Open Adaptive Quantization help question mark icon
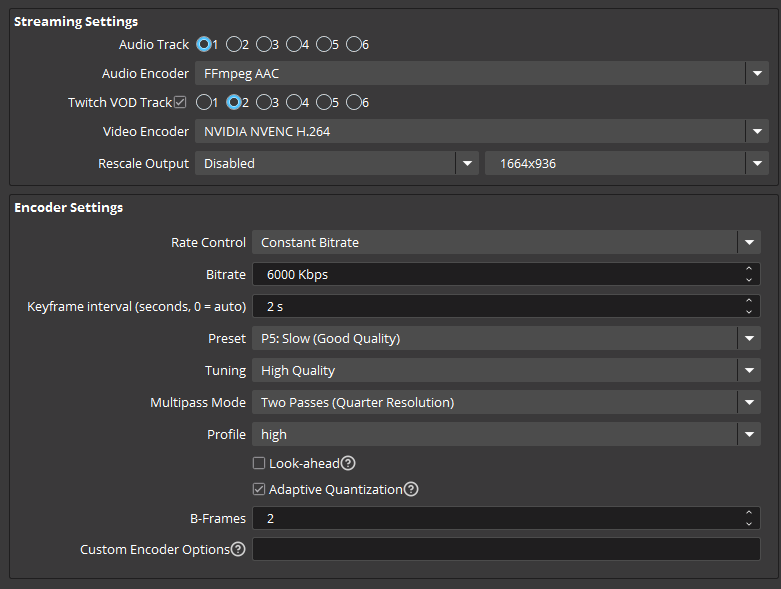781x589 pixels. (x=411, y=489)
